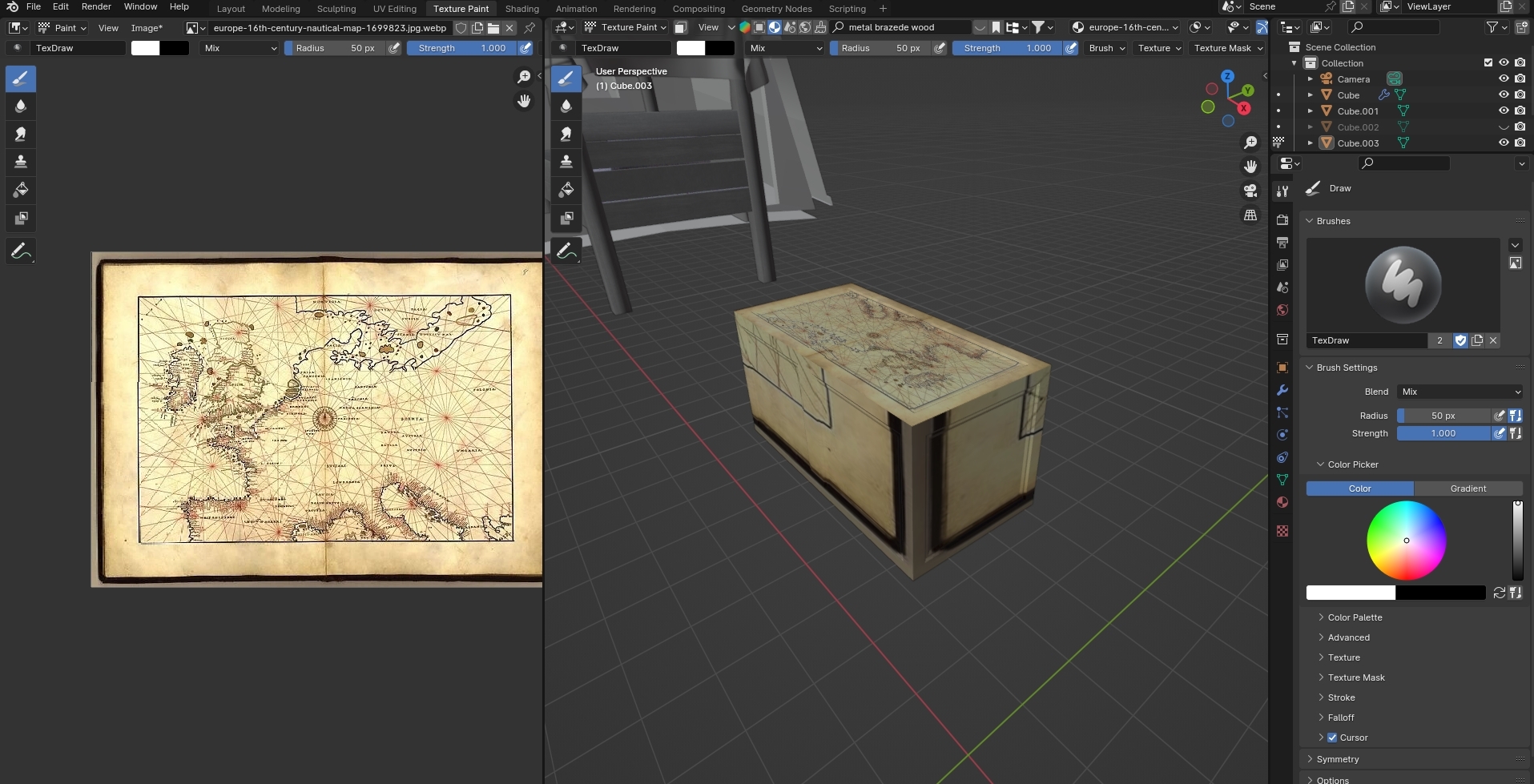Toggle radius pressure sensitivity in properties panel
This screenshot has width=1534, height=784.
point(1499,416)
